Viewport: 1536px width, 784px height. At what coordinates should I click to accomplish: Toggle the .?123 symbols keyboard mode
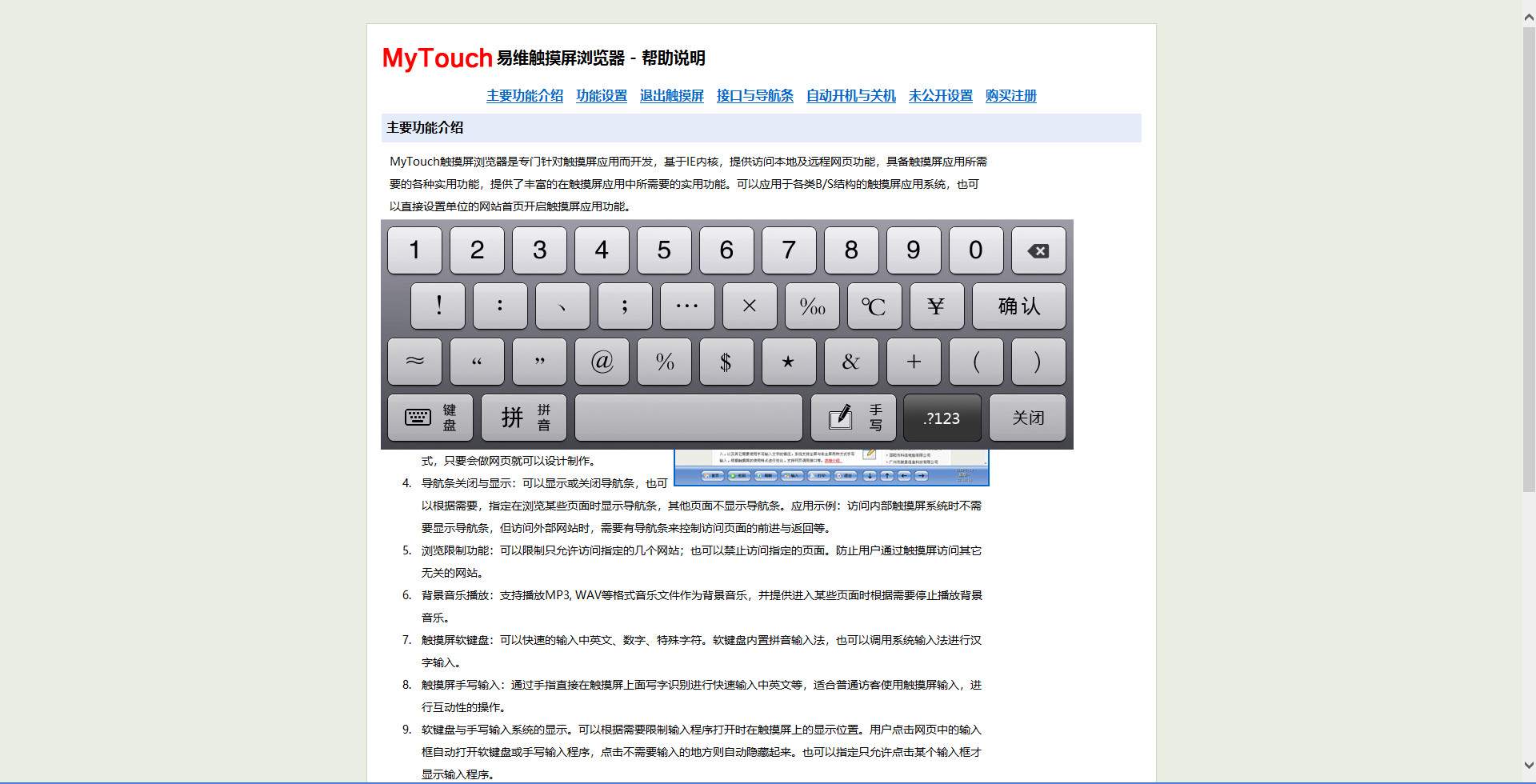(942, 418)
